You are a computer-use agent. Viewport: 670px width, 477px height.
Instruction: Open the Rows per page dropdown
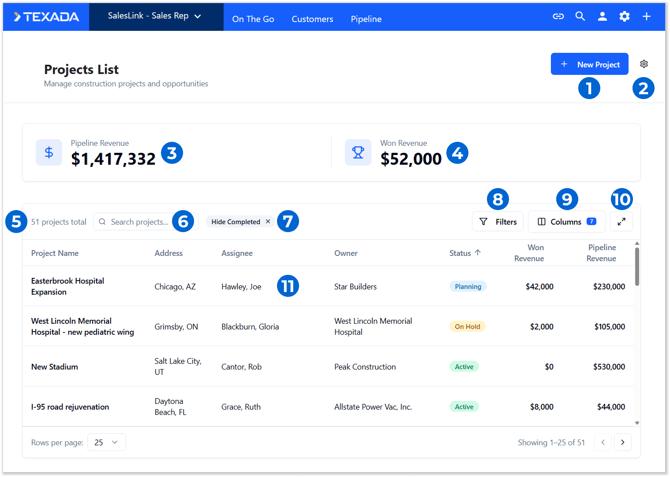click(106, 442)
